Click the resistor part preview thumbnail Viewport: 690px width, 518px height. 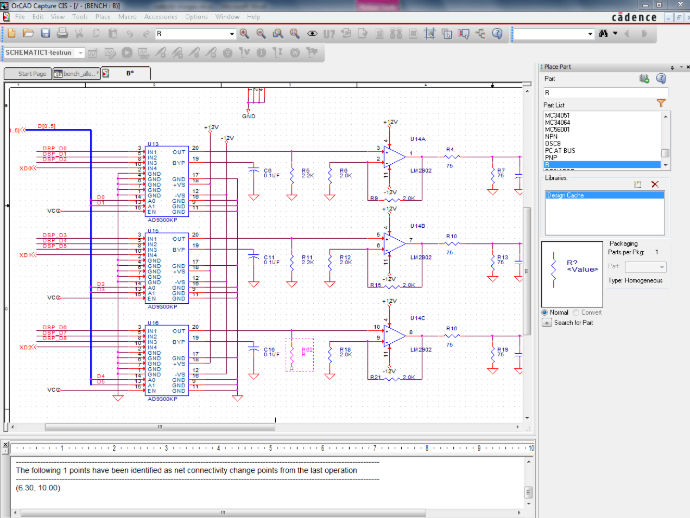point(572,274)
